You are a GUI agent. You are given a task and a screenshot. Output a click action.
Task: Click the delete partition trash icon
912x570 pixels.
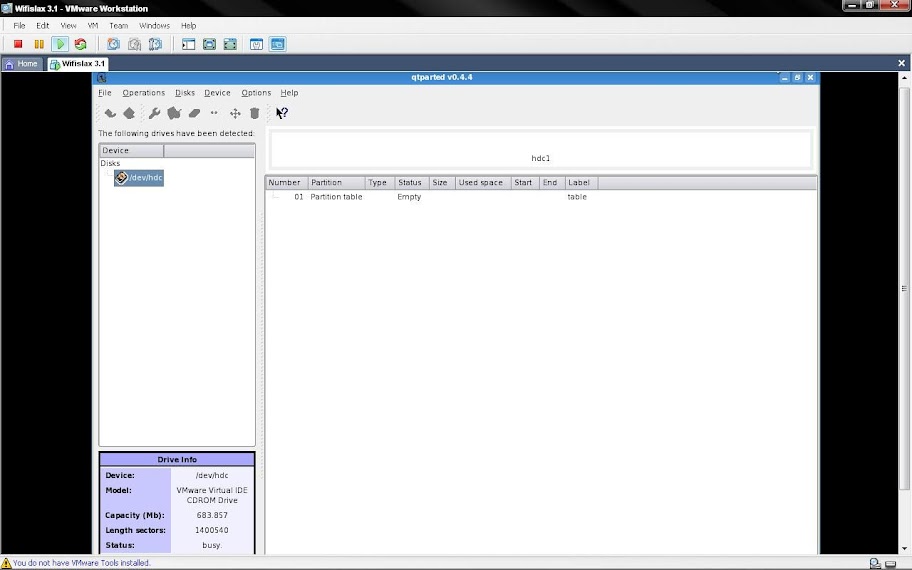[255, 113]
